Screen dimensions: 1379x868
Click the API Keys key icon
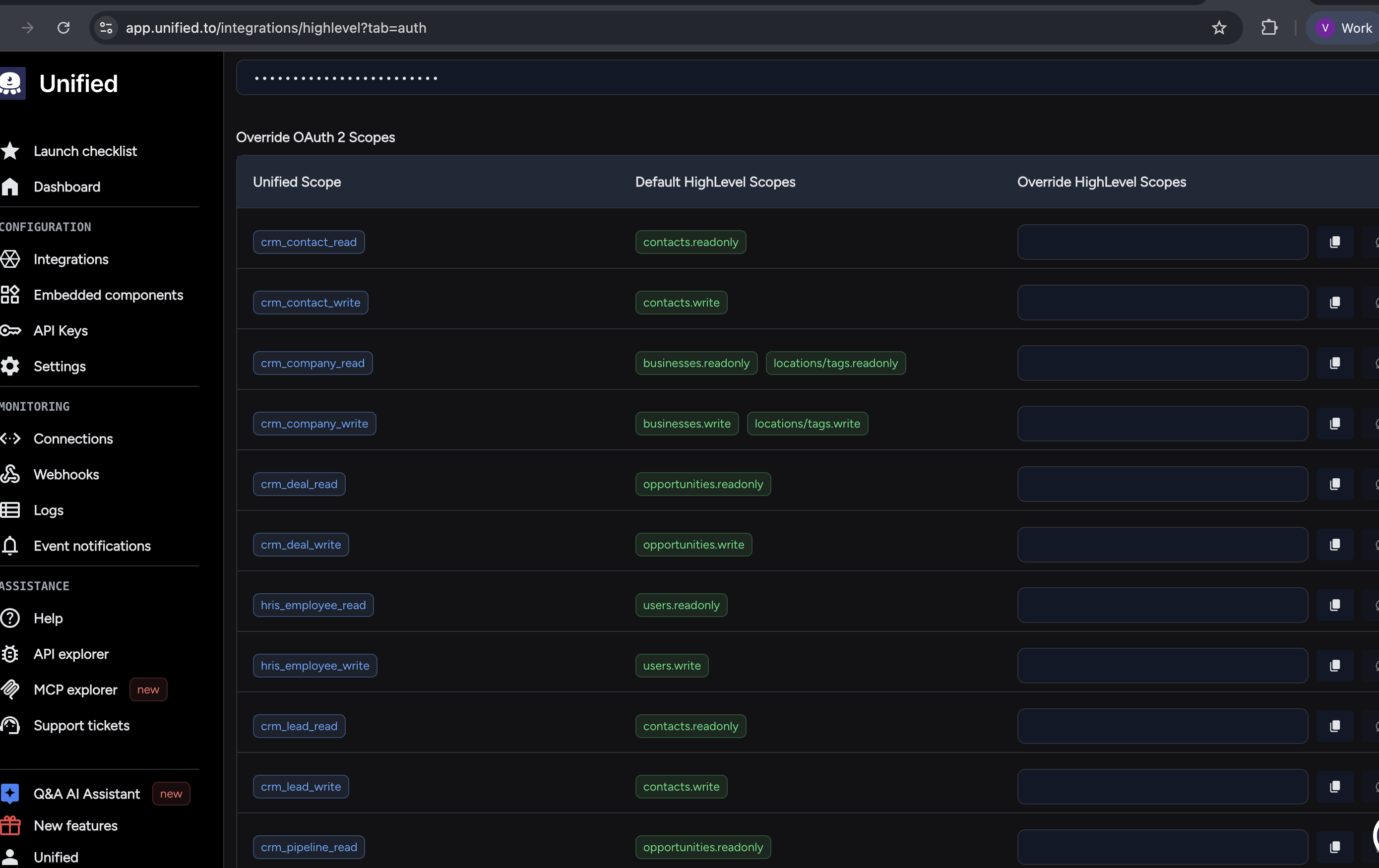10,330
